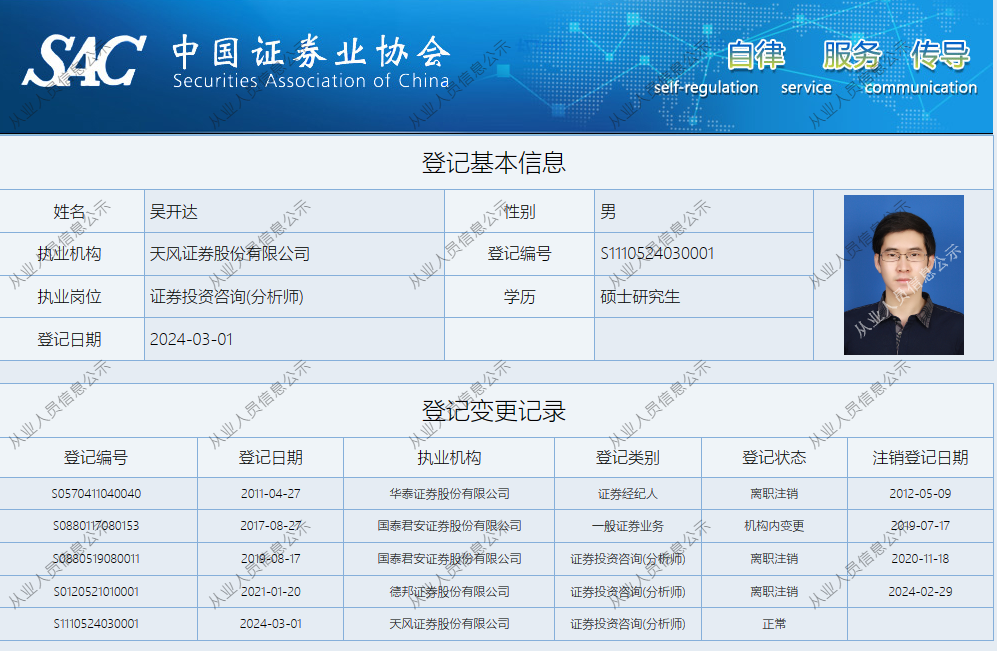Click the 执业岗位 field label
Image resolution: width=997 pixels, height=651 pixels.
[69, 297]
